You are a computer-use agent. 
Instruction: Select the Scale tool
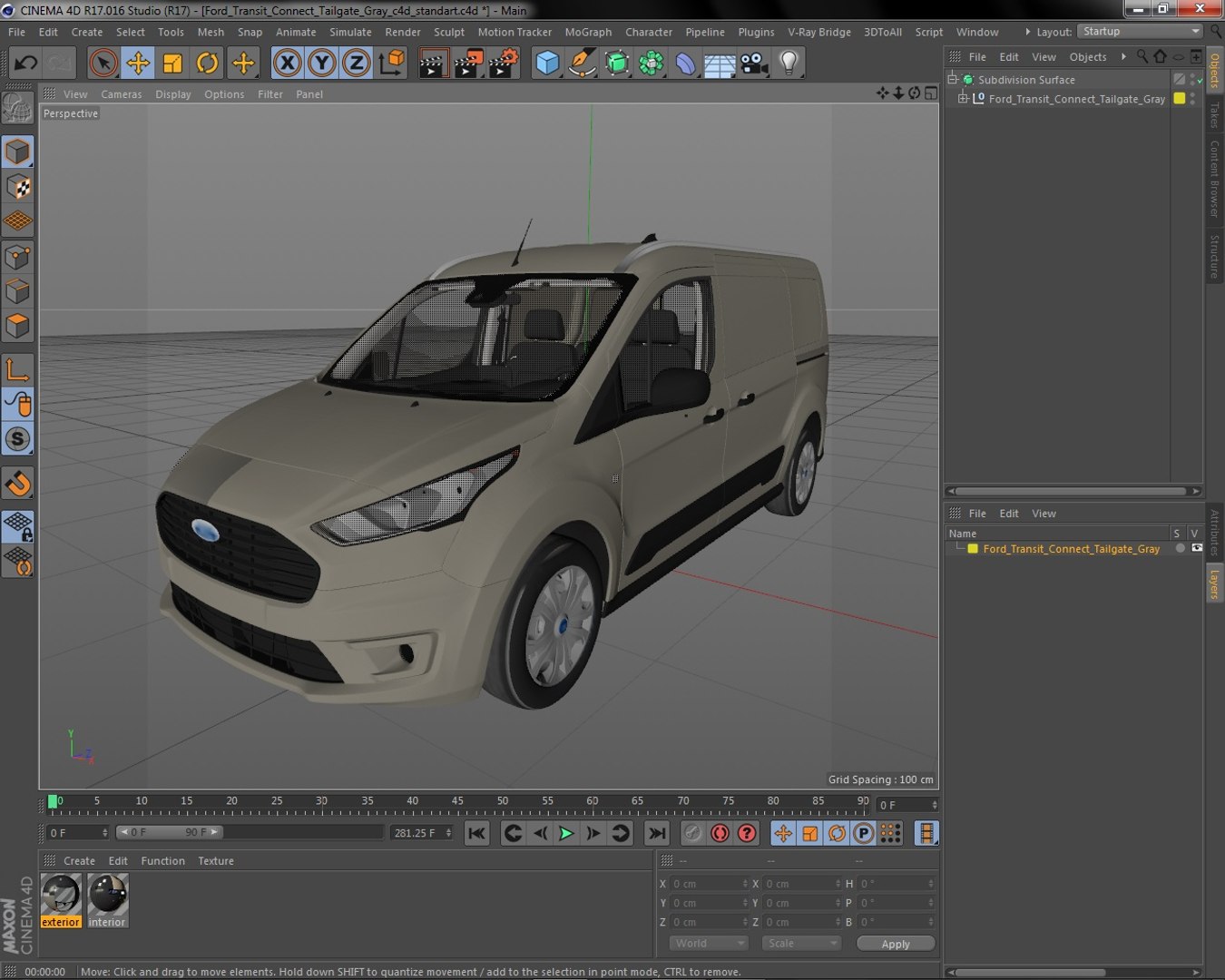pyautogui.click(x=172, y=63)
